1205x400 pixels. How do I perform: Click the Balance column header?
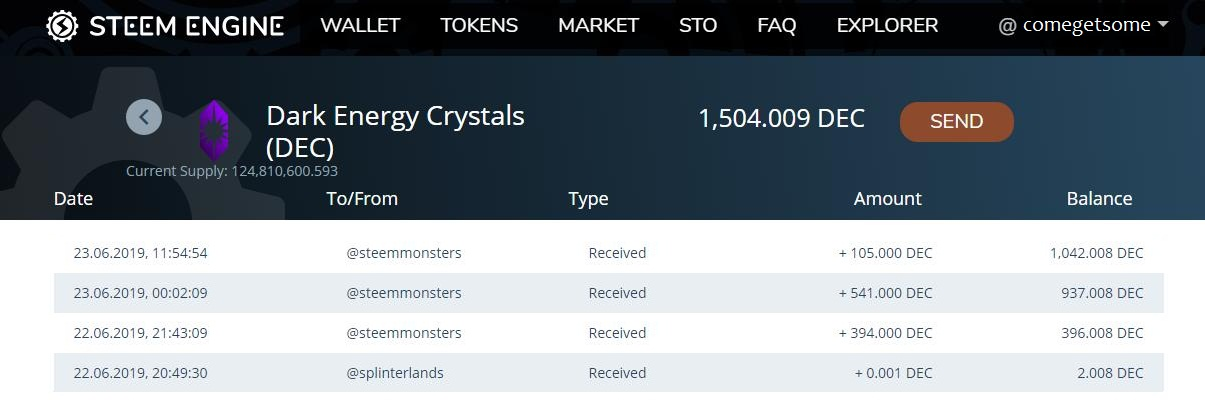pyautogui.click(x=1099, y=199)
